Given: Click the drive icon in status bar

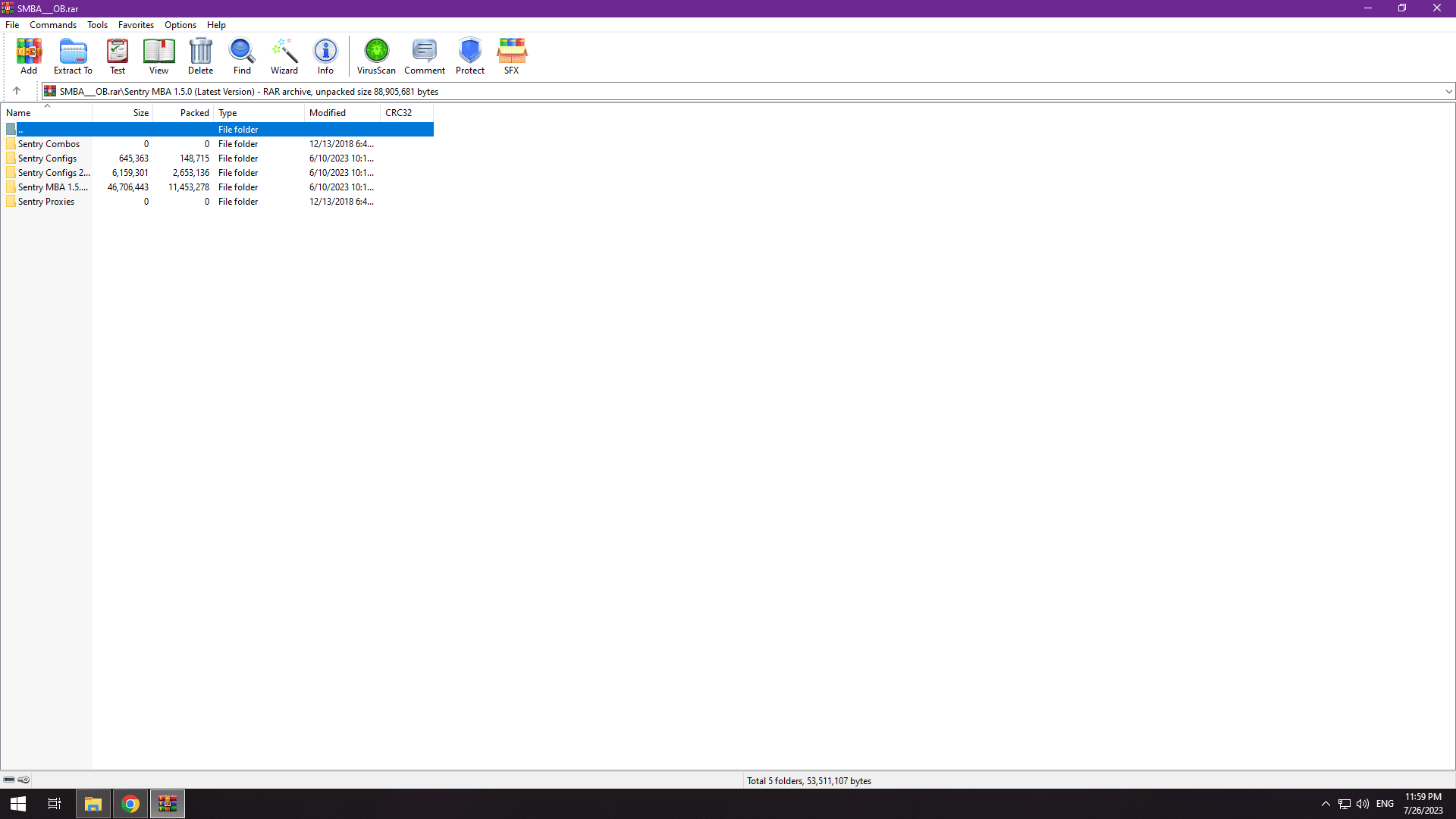Looking at the screenshot, I should click(9, 780).
